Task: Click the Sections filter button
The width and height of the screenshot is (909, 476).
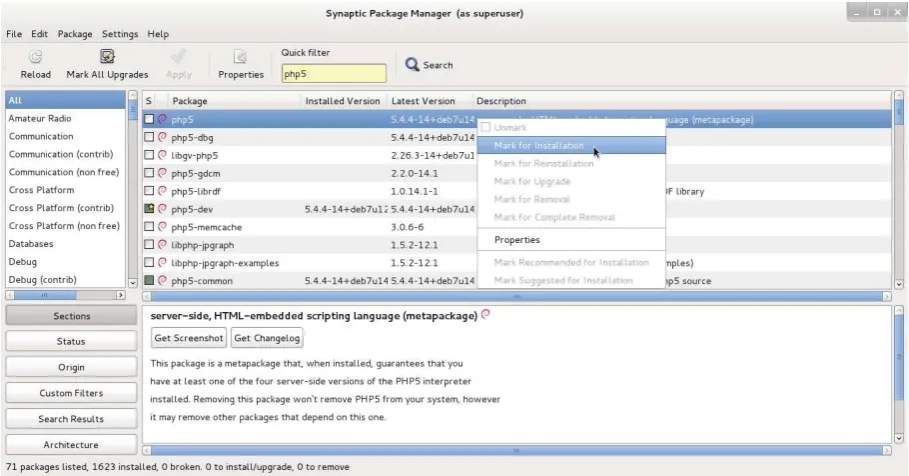Action: (x=71, y=316)
